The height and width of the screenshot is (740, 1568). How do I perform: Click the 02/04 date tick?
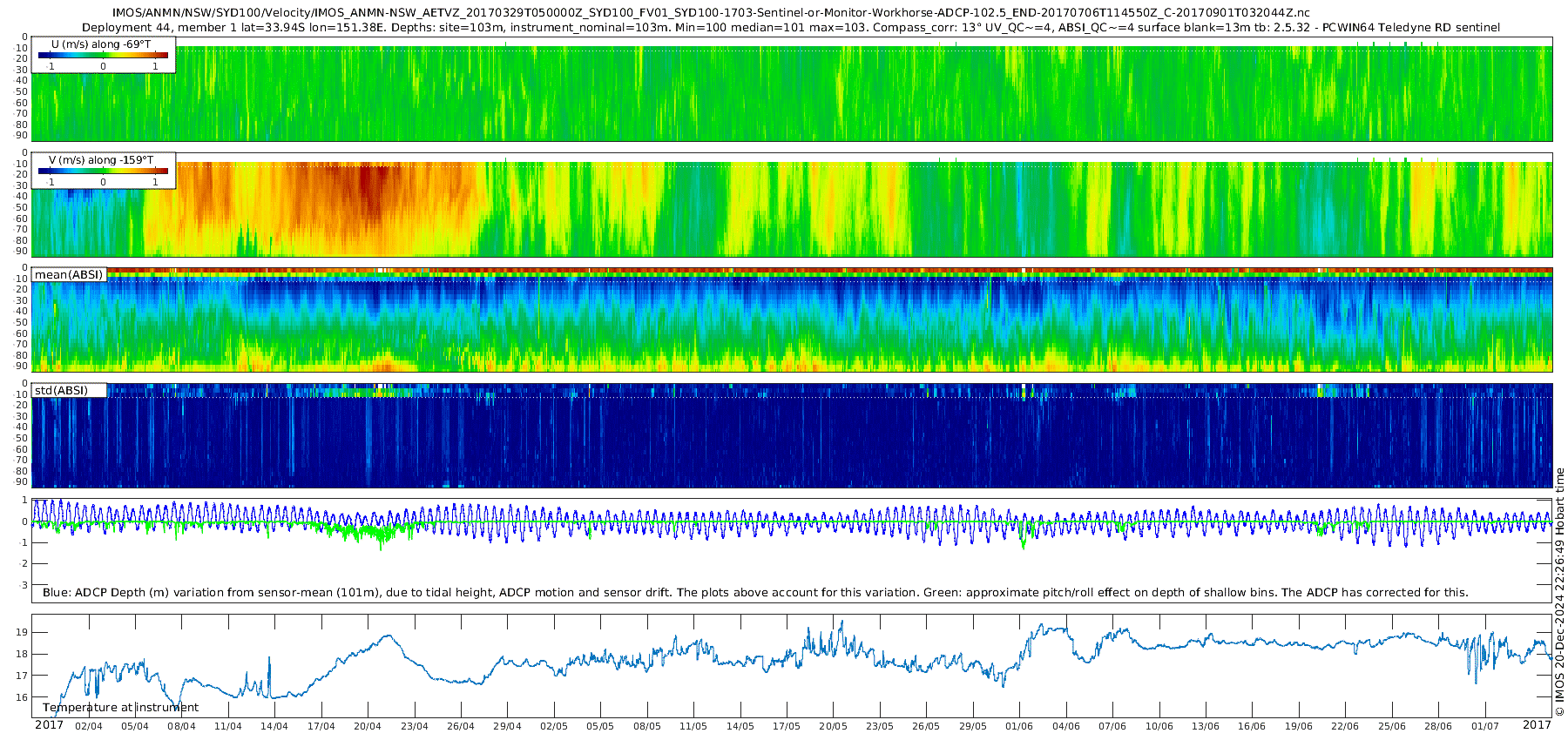tap(88, 726)
